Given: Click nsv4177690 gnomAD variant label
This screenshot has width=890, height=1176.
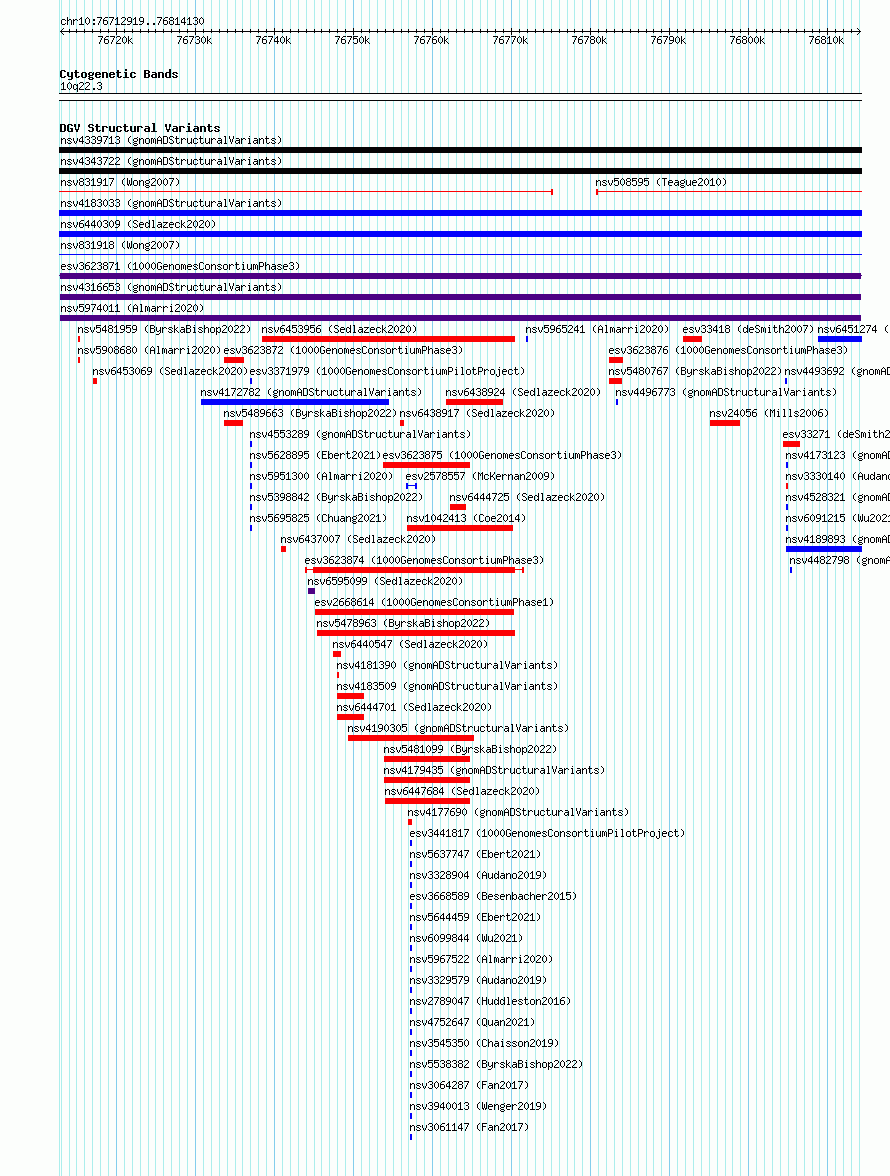Looking at the screenshot, I should (518, 812).
